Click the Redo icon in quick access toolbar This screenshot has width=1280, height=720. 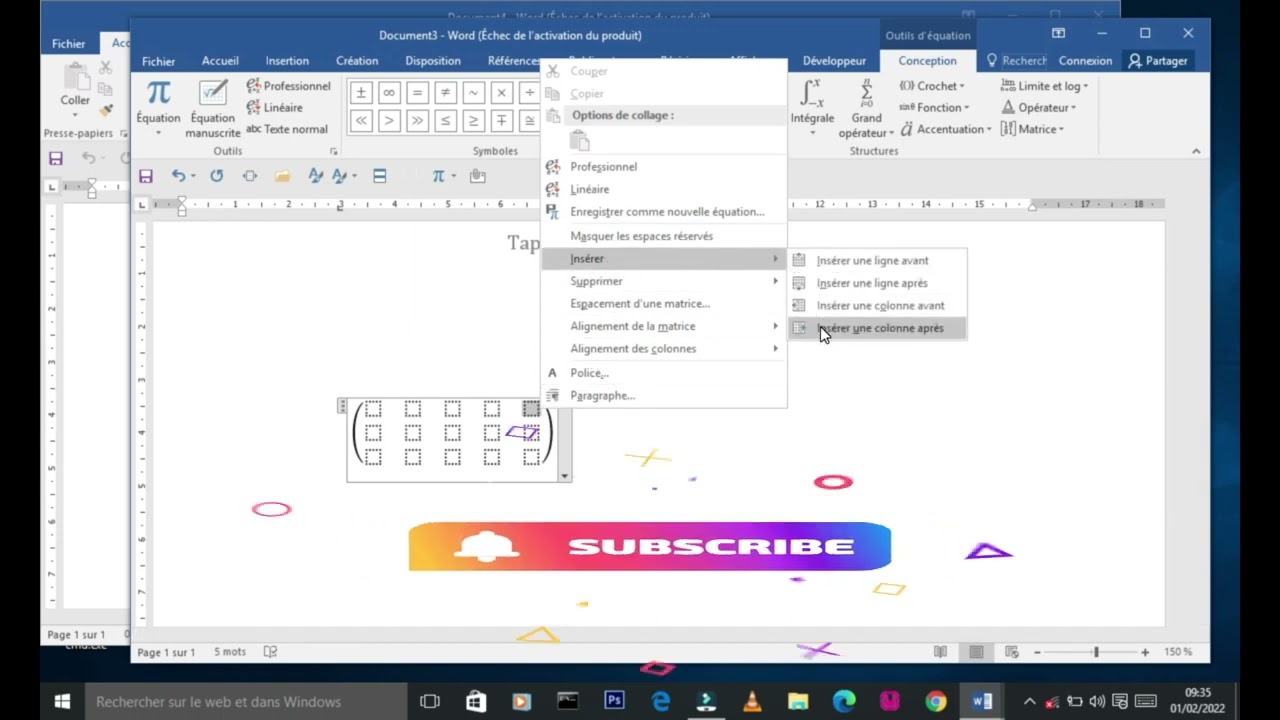216,176
